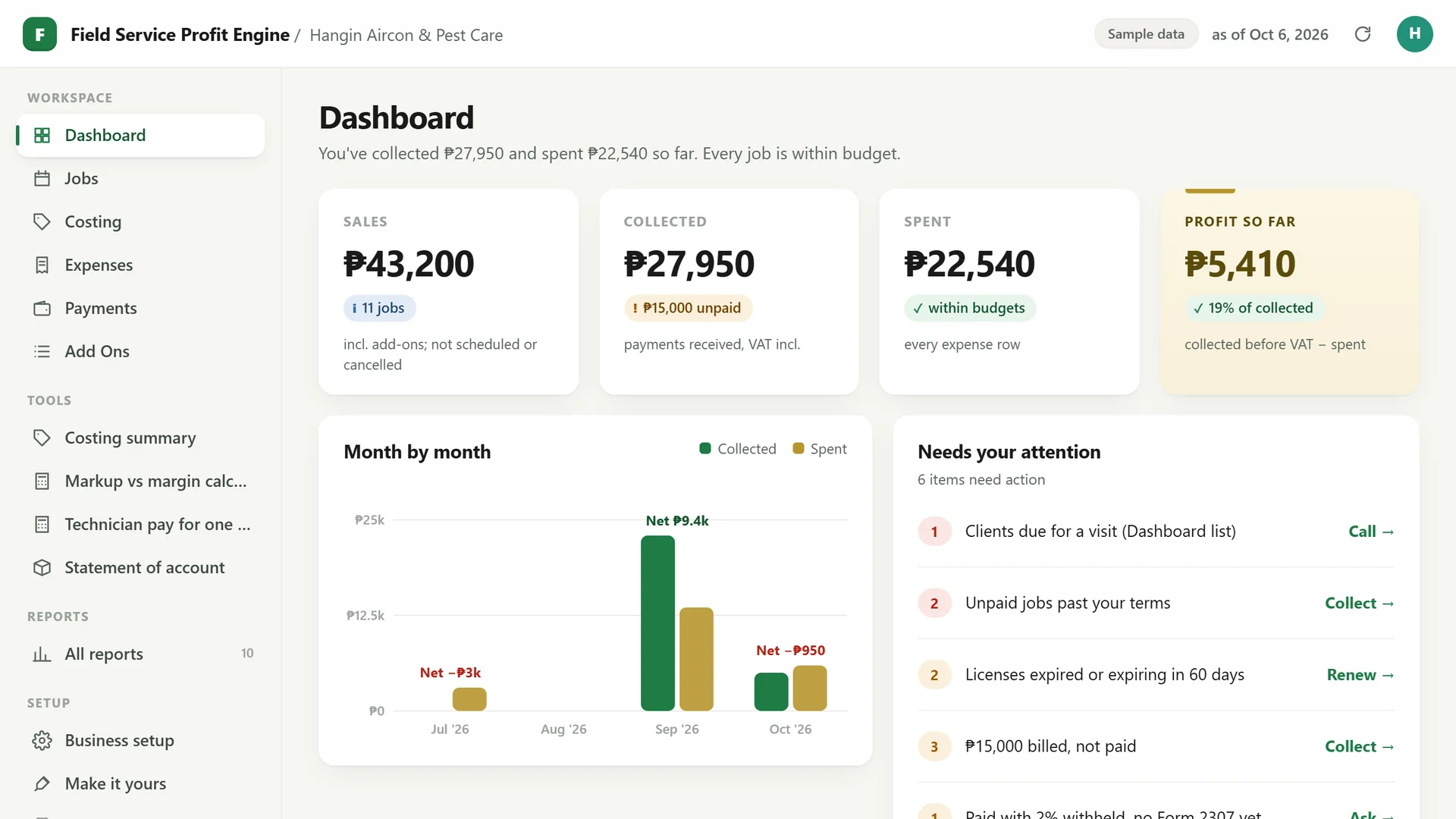Go to Expenses in the sidebar
Screen dimensions: 1456x819
[x=140, y=265]
